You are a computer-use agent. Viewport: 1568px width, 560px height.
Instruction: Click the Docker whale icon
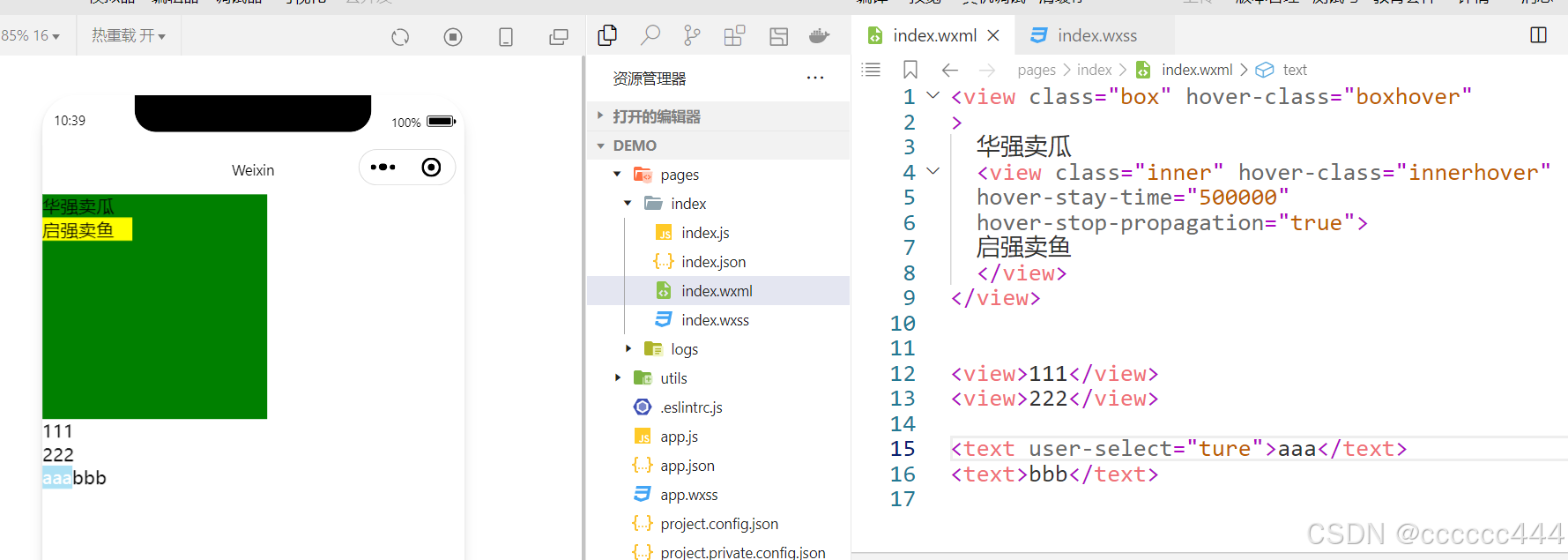[820, 36]
